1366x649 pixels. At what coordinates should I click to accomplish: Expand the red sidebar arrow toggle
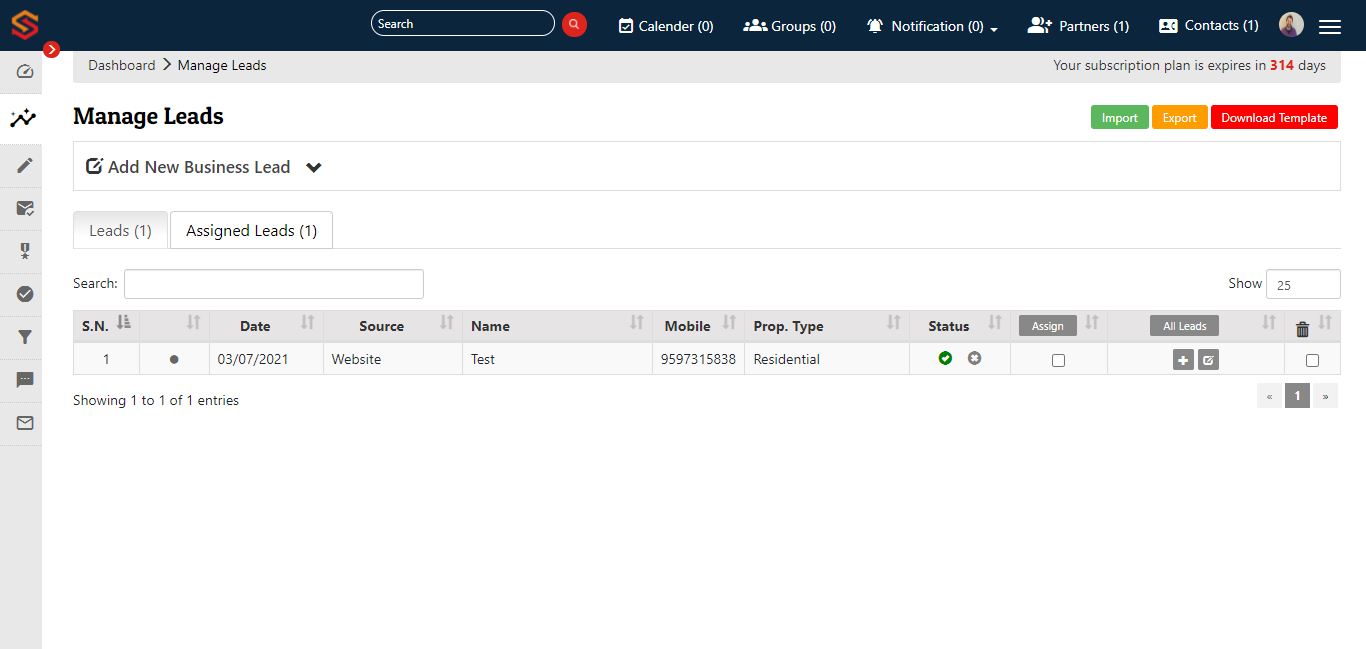point(51,49)
